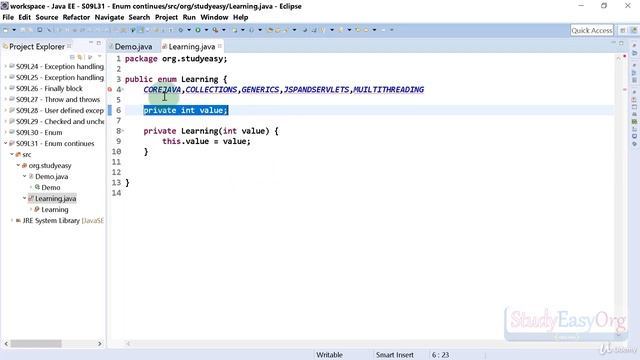Click Project Explorer scrollbar right arrow
The width and height of the screenshot is (640, 360).
tap(100, 344)
